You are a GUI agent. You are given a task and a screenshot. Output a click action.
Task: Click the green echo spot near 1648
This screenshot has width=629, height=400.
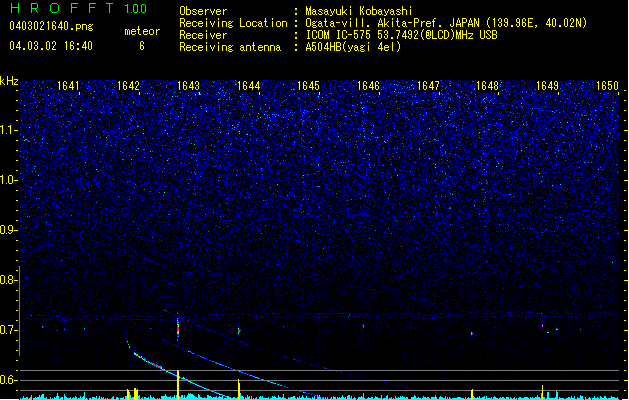pyautogui.click(x=472, y=333)
